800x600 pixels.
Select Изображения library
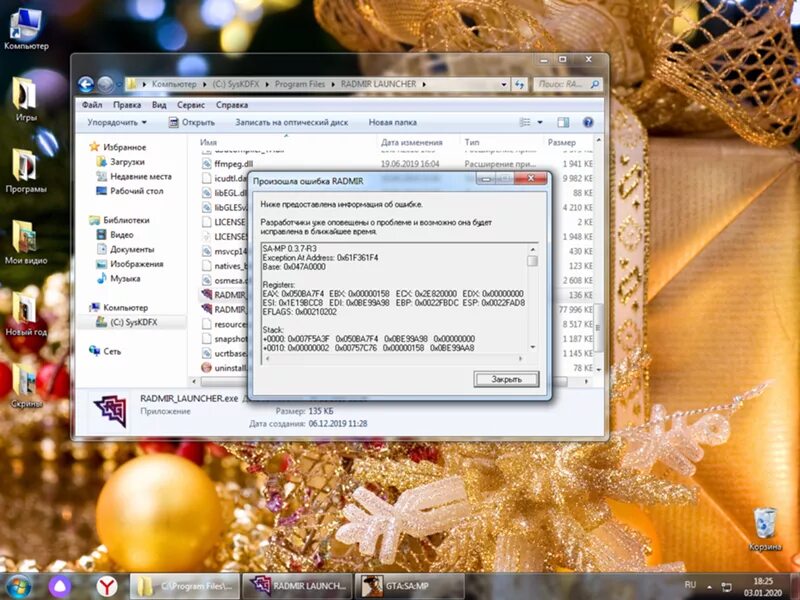[130, 264]
